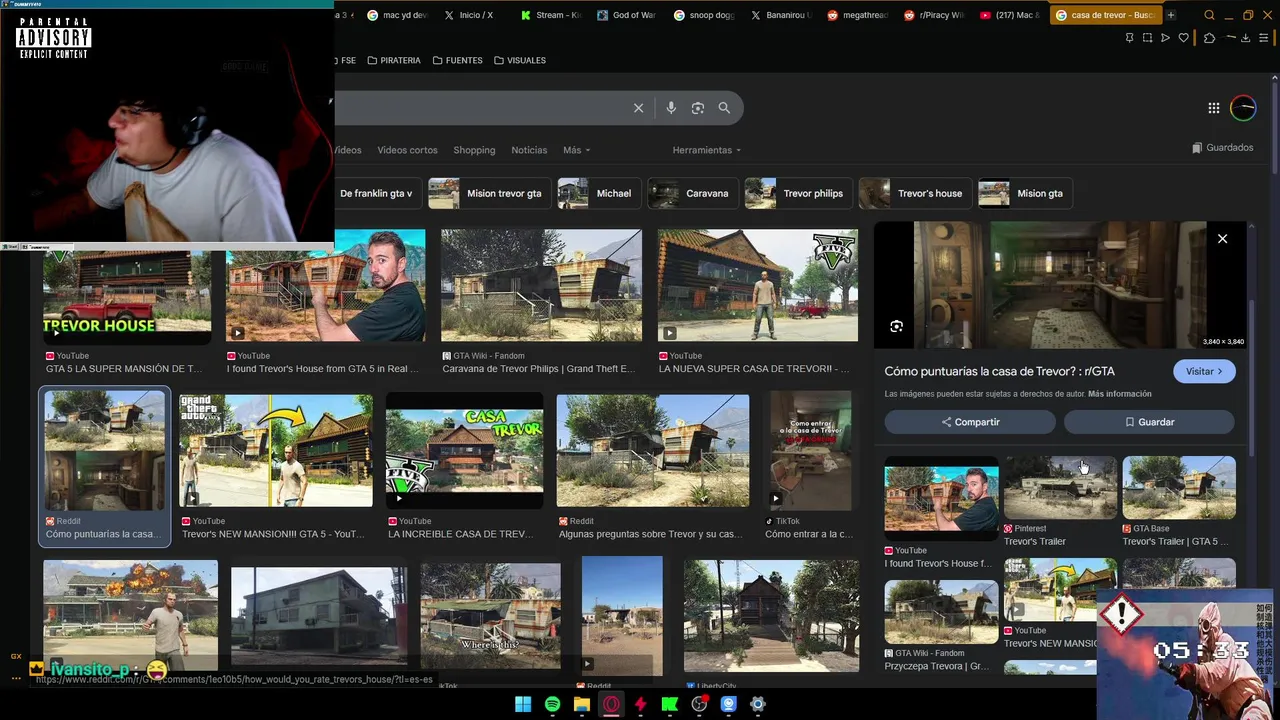
Task: Switch to the Noticias search tab
Action: click(529, 150)
